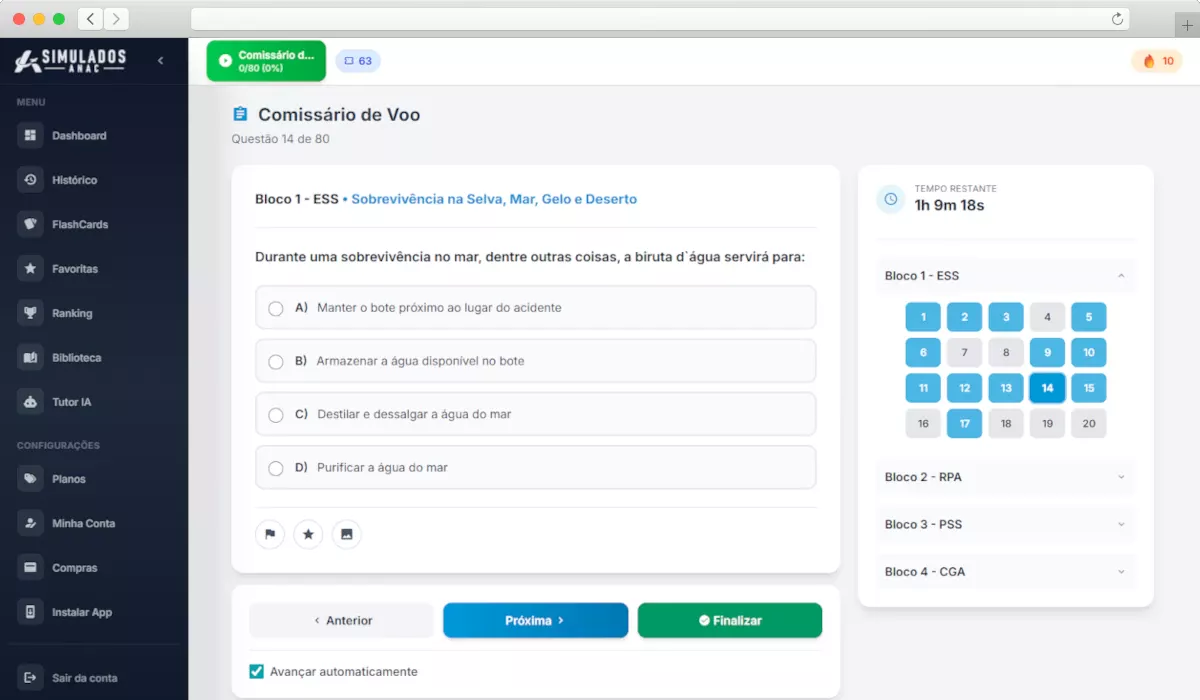The height and width of the screenshot is (700, 1200).
Task: Mark question 14 as favorite with the star
Action: (x=308, y=534)
